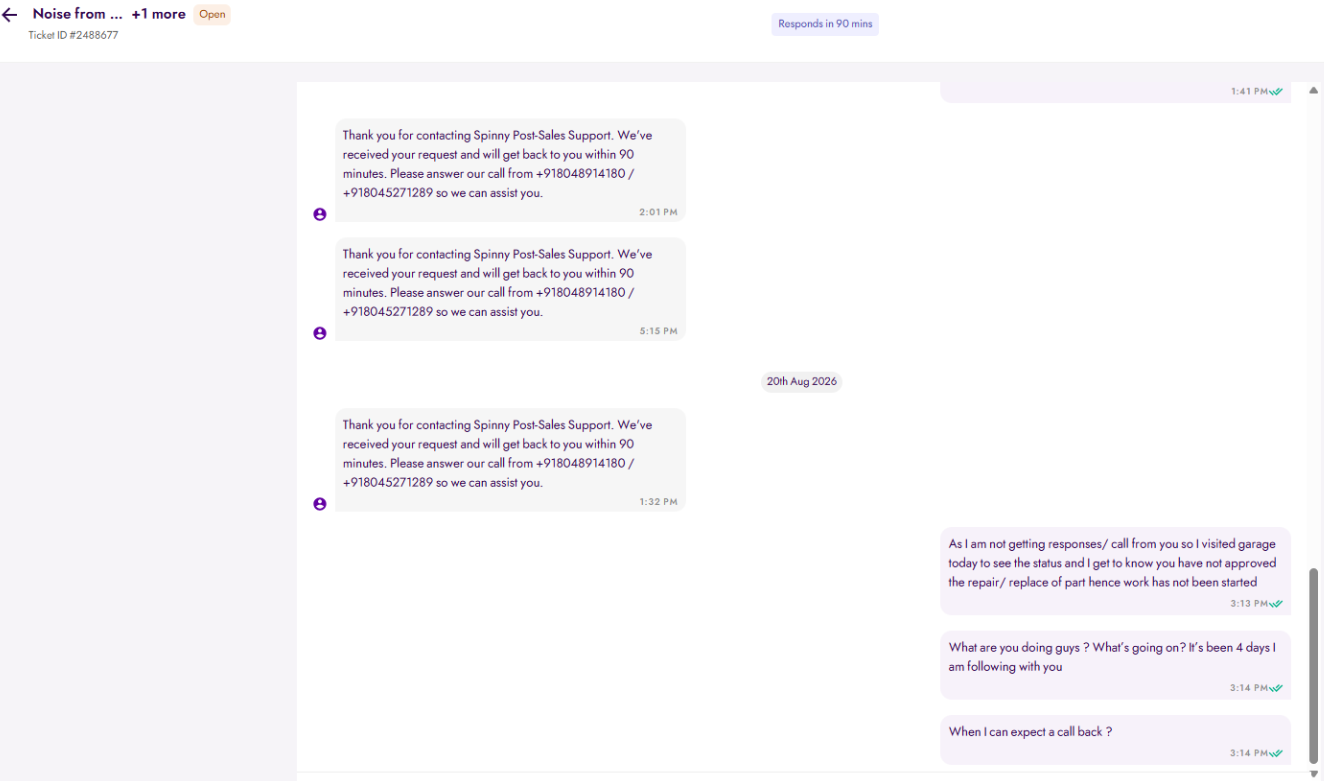1324x781 pixels.
Task: Click the 'When I can expect a call back' message
Action: pos(1115,740)
